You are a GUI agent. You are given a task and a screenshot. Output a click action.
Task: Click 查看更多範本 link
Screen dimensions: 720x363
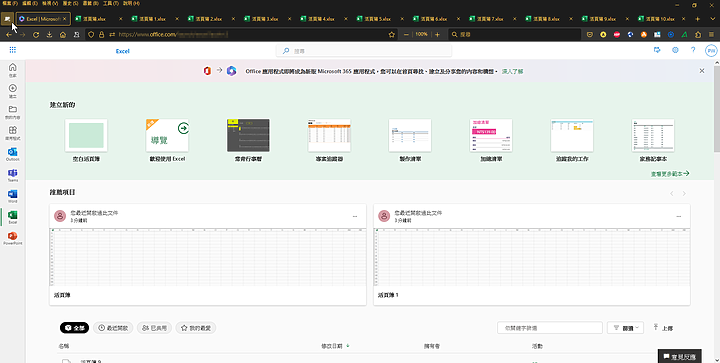click(x=669, y=174)
